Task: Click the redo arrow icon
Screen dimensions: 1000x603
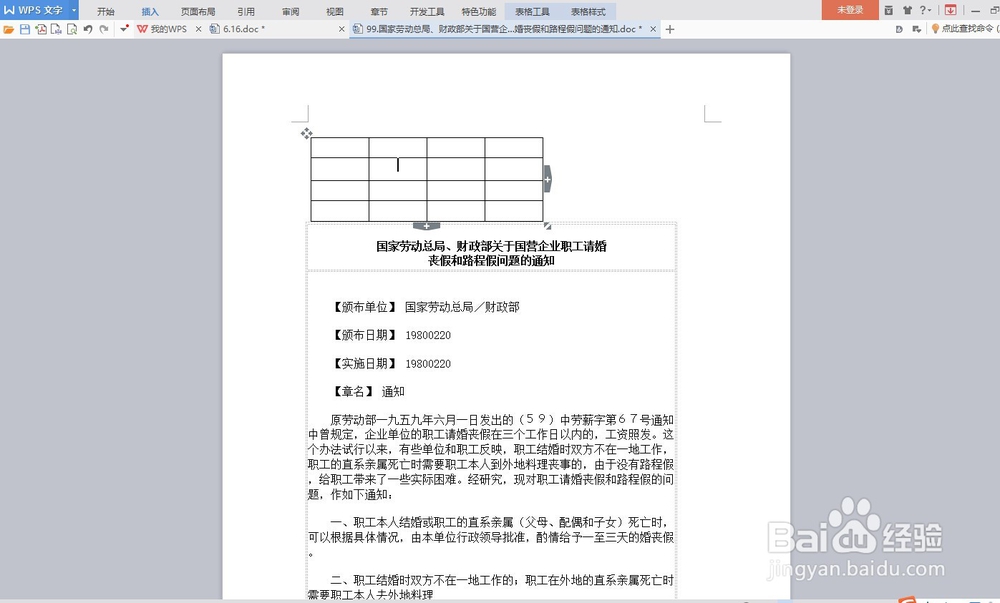Action: click(x=103, y=29)
